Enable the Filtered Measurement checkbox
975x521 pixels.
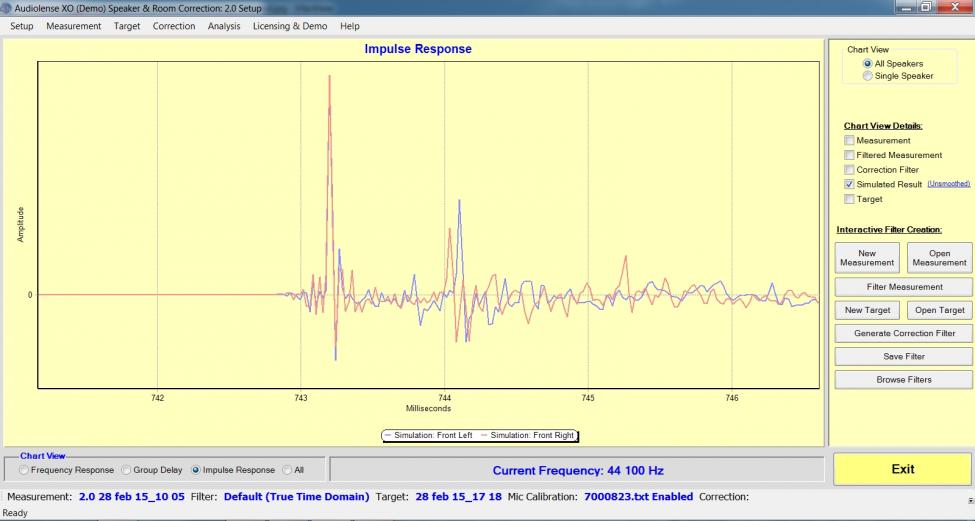[849, 155]
